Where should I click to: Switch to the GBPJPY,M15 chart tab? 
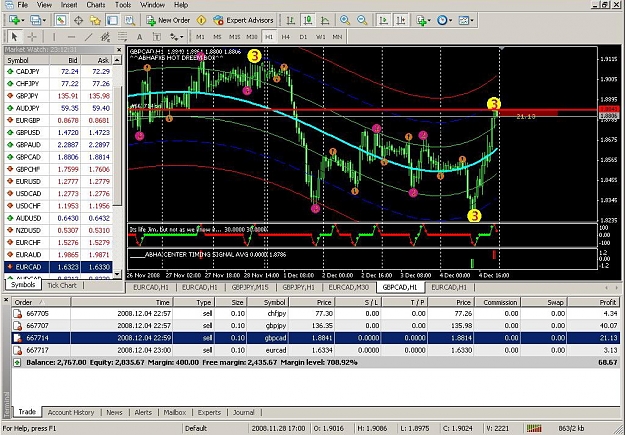(250, 287)
